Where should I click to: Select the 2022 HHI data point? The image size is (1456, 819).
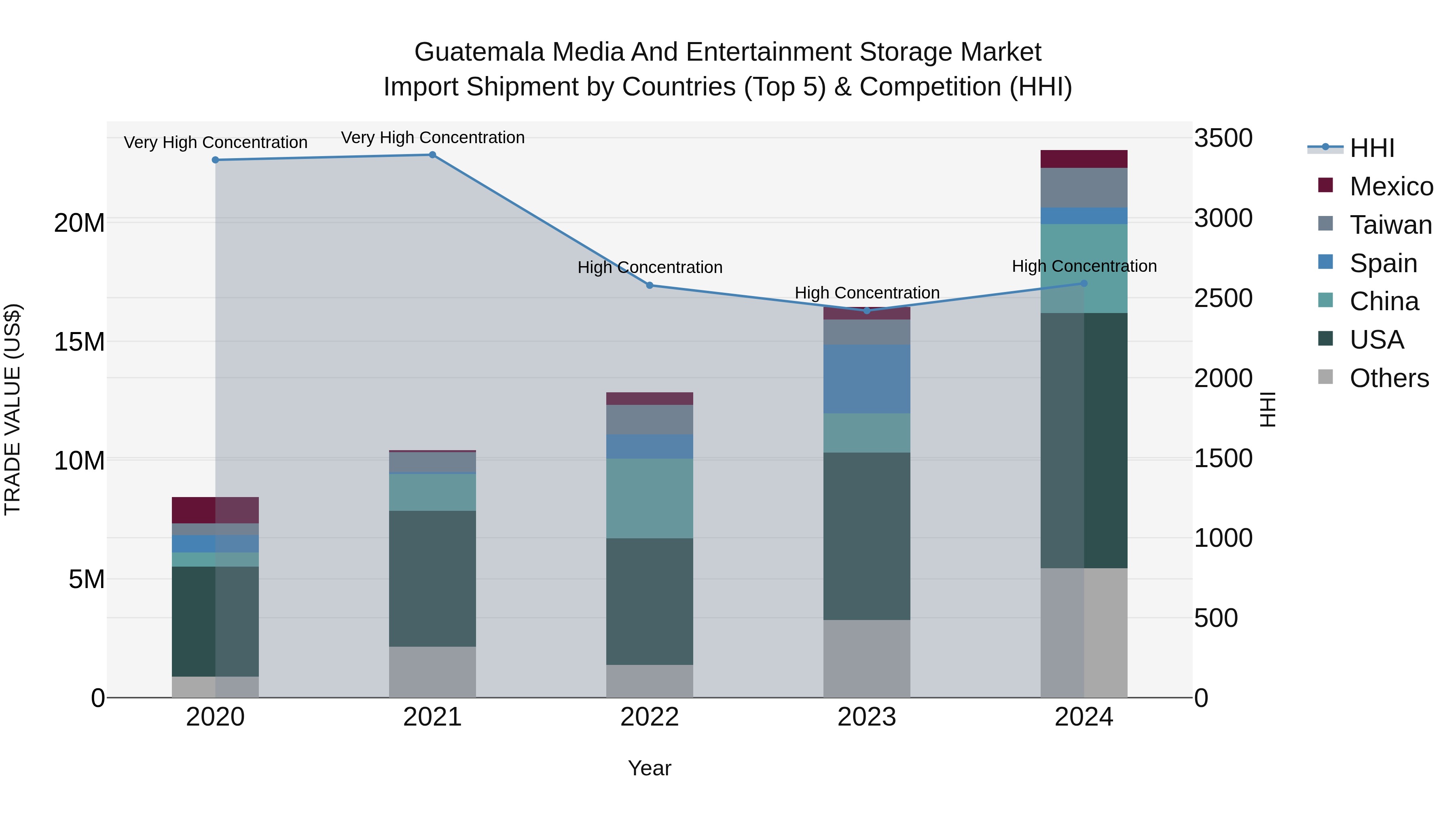coord(650,286)
